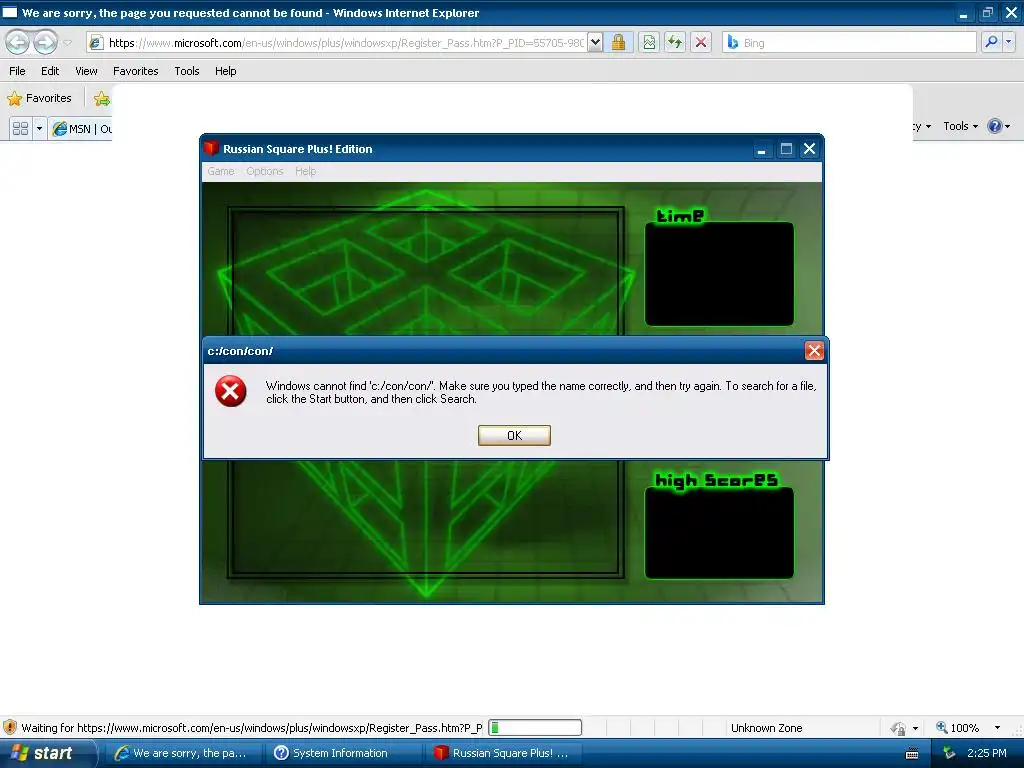The height and width of the screenshot is (768, 1024).
Task: Close the c:/con/con/ error dialog
Action: (x=814, y=351)
